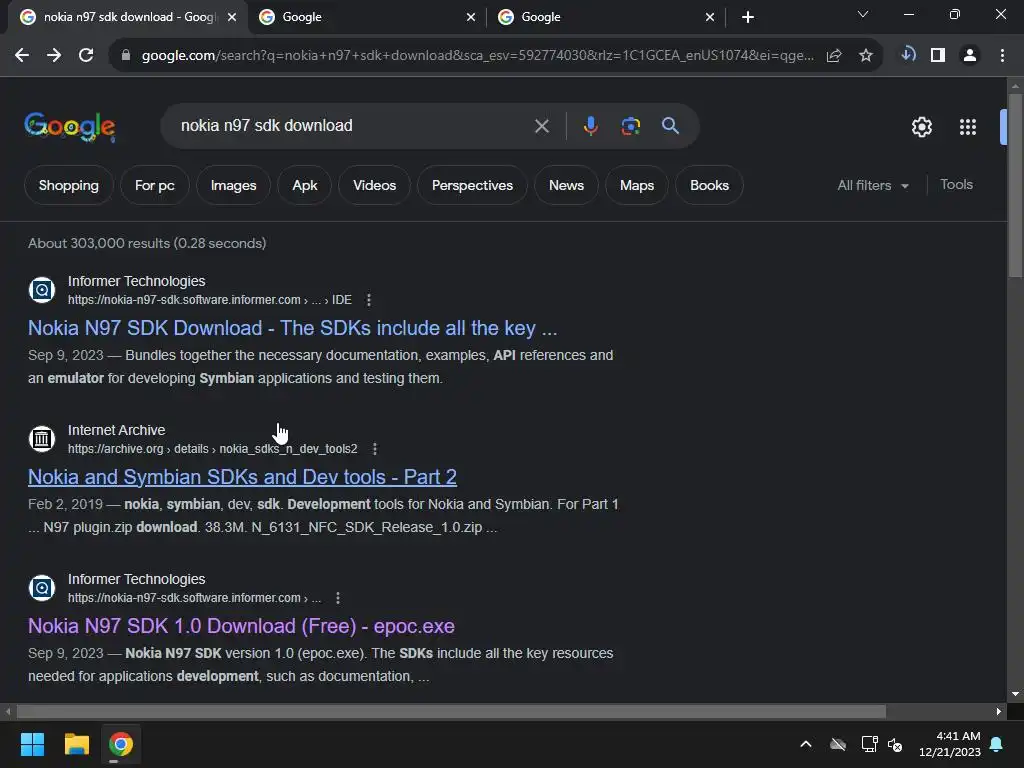Search by image with Google Lens
Viewport: 1024px width, 768px height.
click(630, 125)
